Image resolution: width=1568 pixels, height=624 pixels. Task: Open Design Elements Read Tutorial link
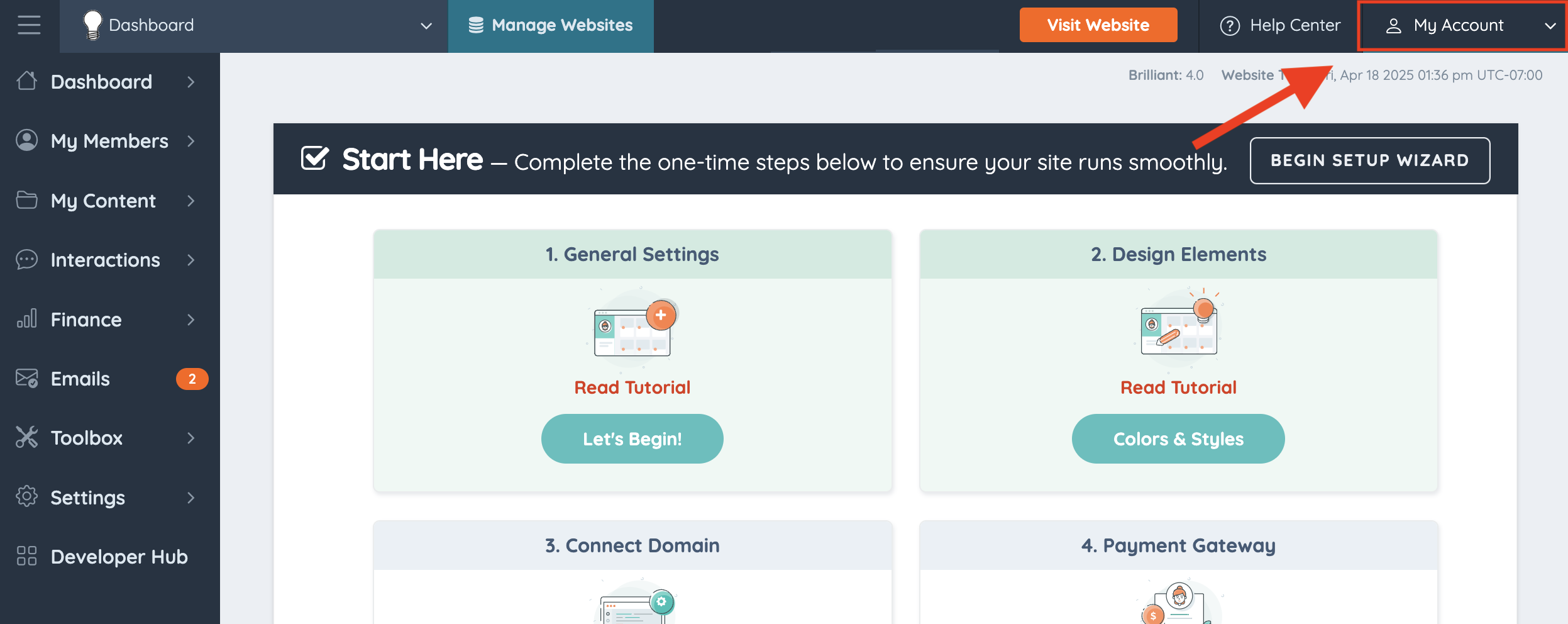pyautogui.click(x=1178, y=387)
